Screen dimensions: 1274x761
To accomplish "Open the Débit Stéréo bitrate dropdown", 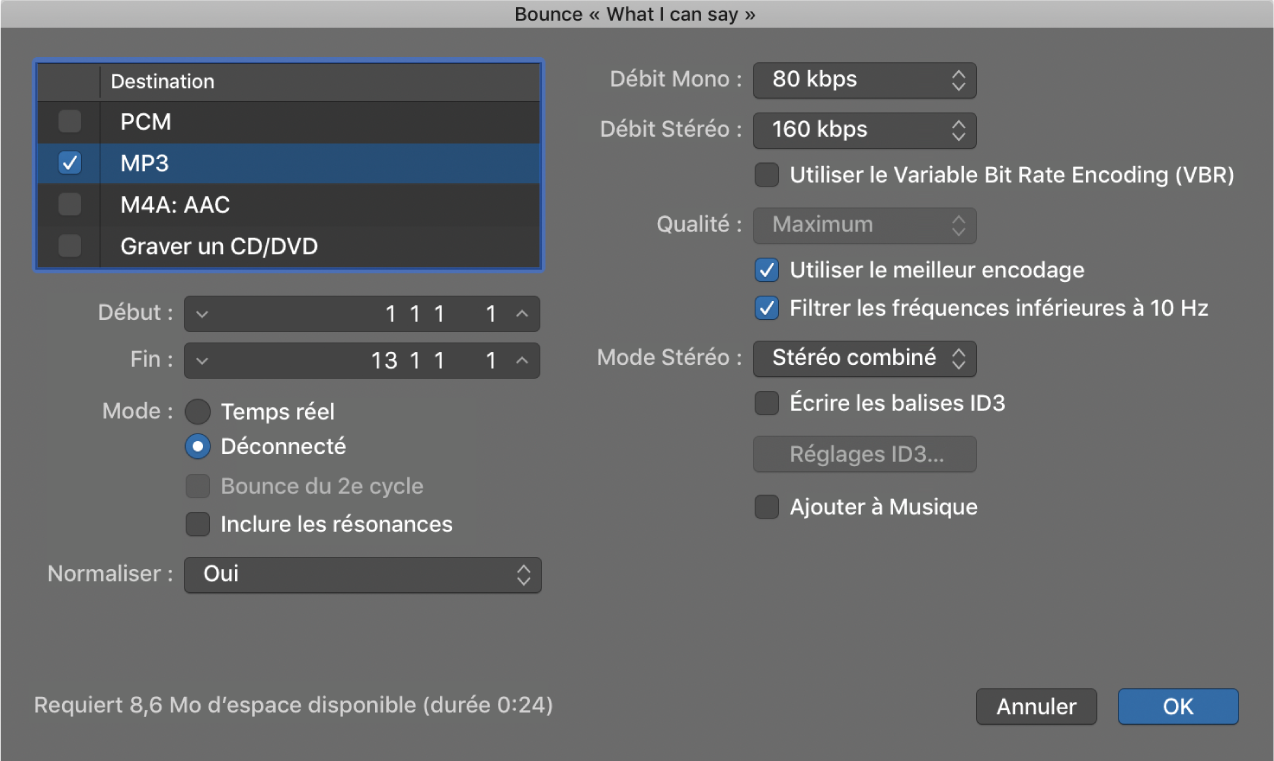I will [x=864, y=129].
